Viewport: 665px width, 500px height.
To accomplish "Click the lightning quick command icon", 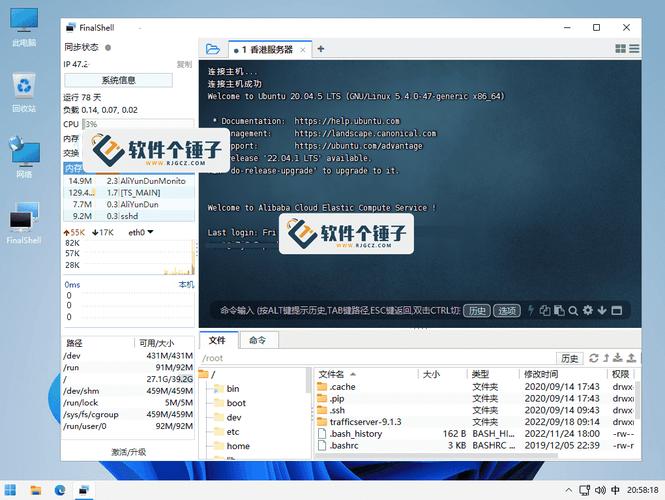I will [x=531, y=310].
